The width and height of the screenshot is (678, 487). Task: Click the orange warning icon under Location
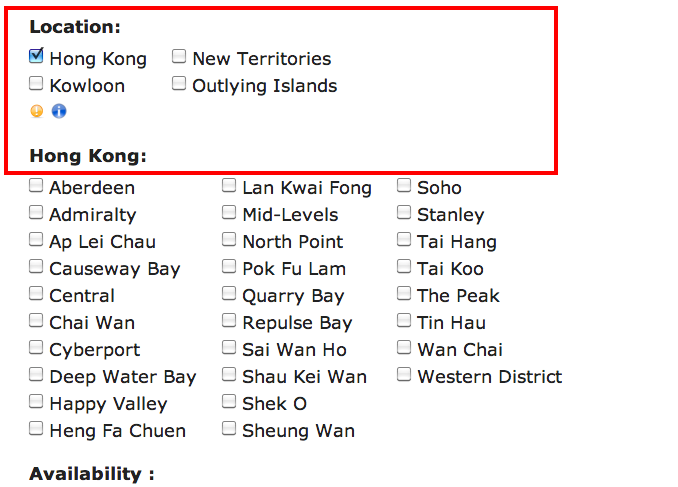click(x=37, y=111)
